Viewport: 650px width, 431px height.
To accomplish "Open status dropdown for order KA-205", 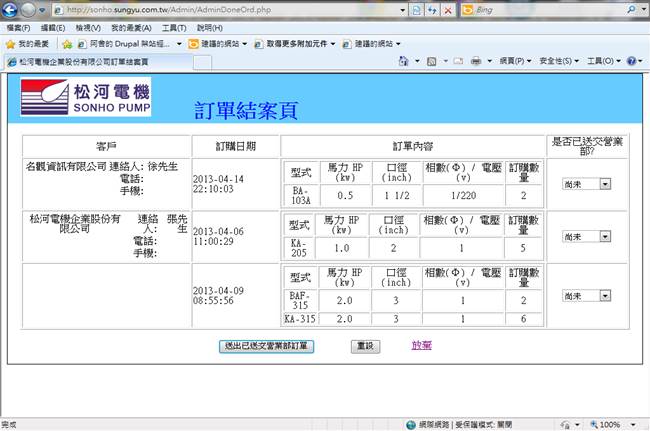I will coord(605,236).
